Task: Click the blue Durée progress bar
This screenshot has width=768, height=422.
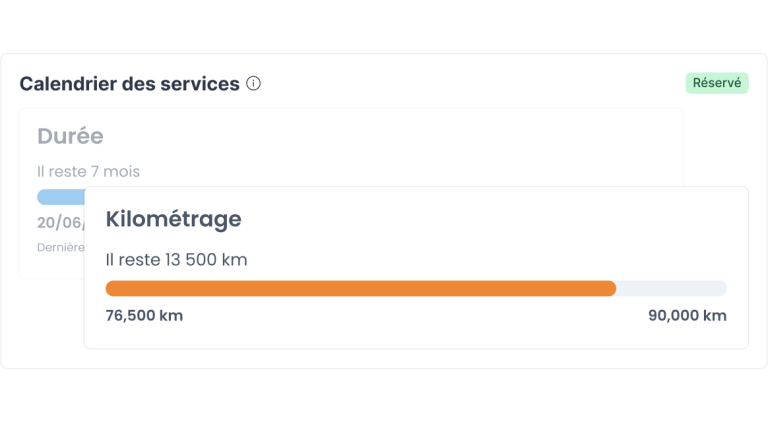Action: (61, 196)
